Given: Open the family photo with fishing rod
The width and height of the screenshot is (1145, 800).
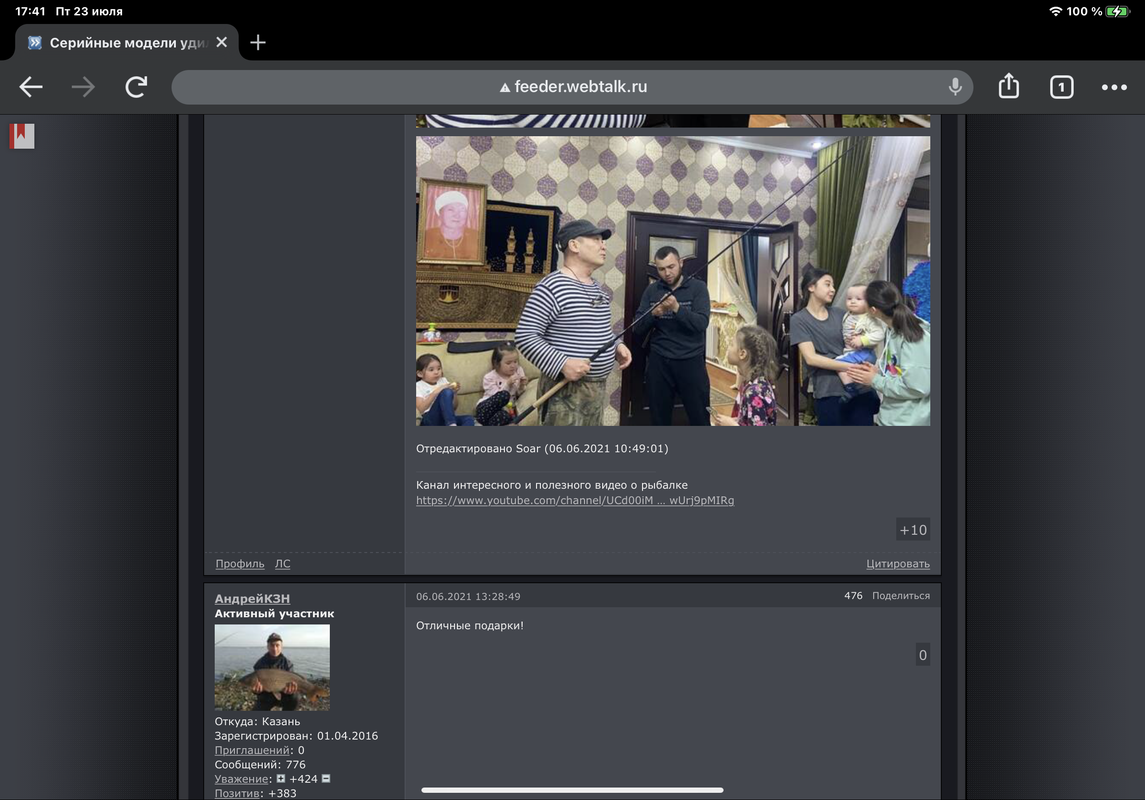Looking at the screenshot, I should coord(673,280).
